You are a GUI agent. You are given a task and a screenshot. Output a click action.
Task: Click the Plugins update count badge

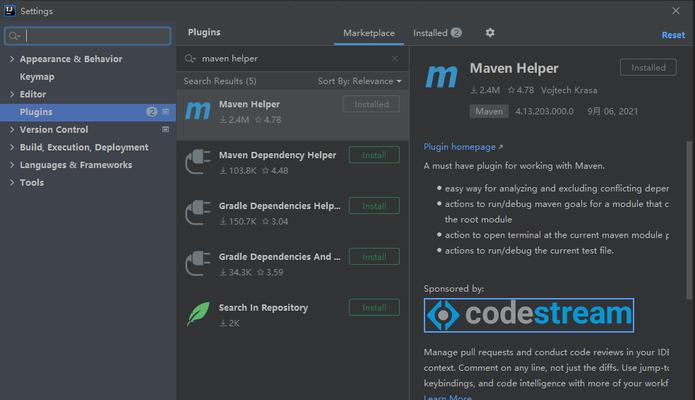(152, 112)
